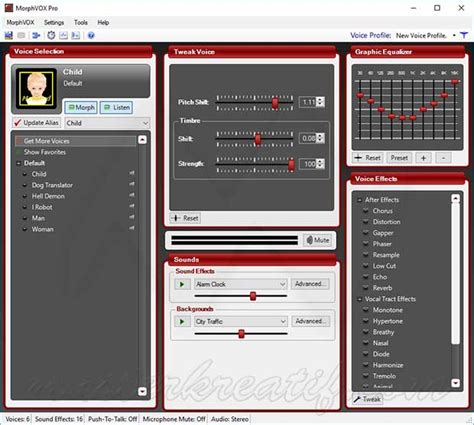The image size is (474, 425).
Task: Open the MorphVOX menu
Action: tap(20, 23)
